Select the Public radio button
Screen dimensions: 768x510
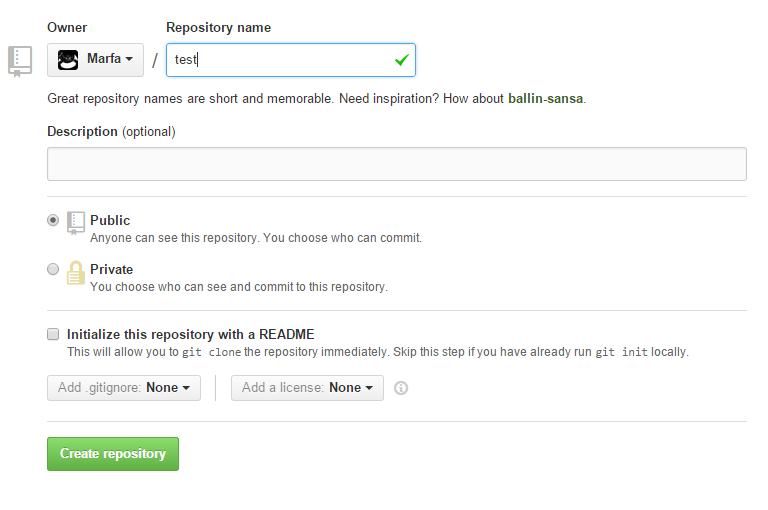click(x=53, y=220)
